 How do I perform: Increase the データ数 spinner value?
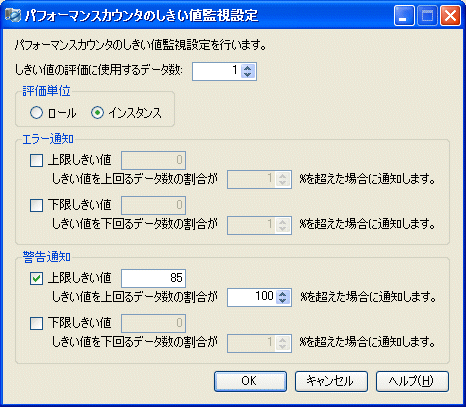click(x=248, y=67)
